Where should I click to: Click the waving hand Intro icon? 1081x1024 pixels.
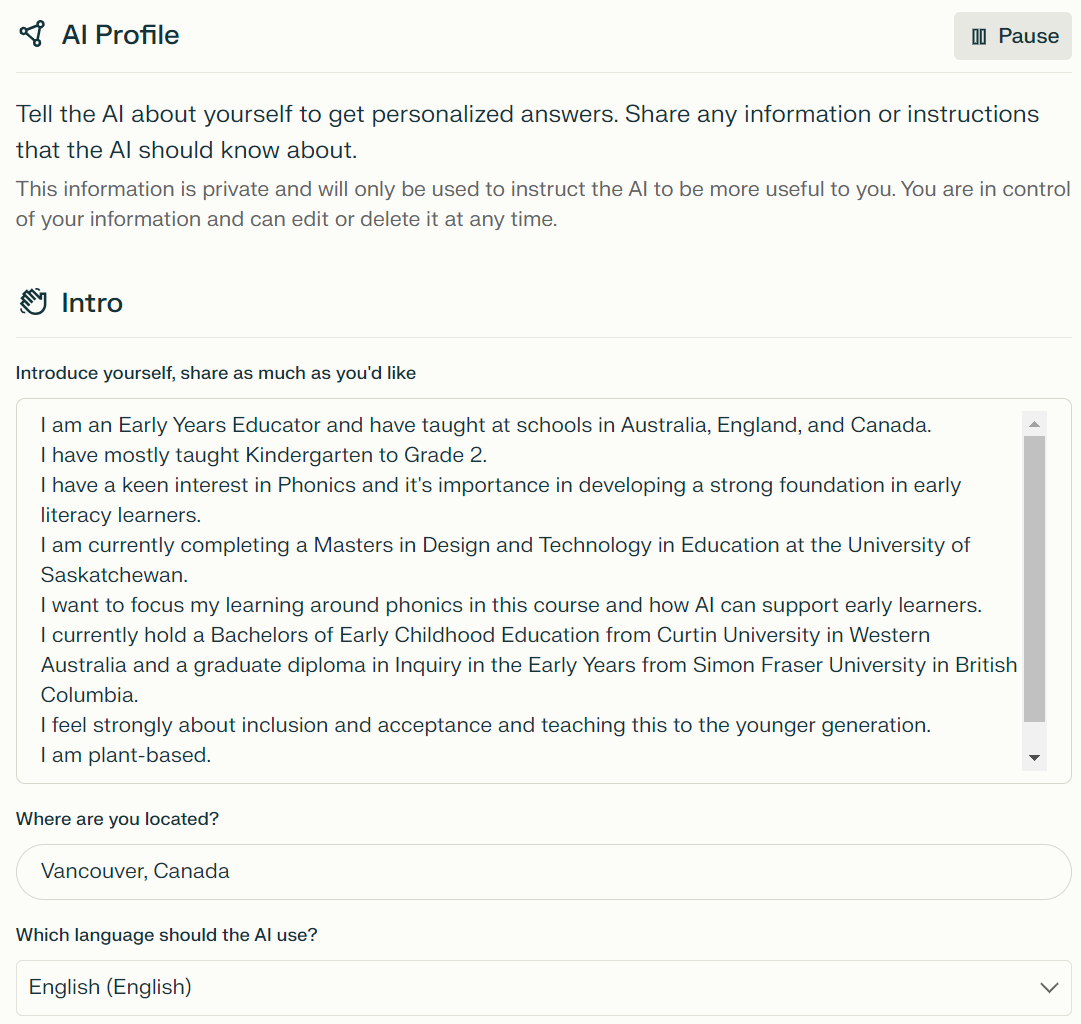point(32,302)
